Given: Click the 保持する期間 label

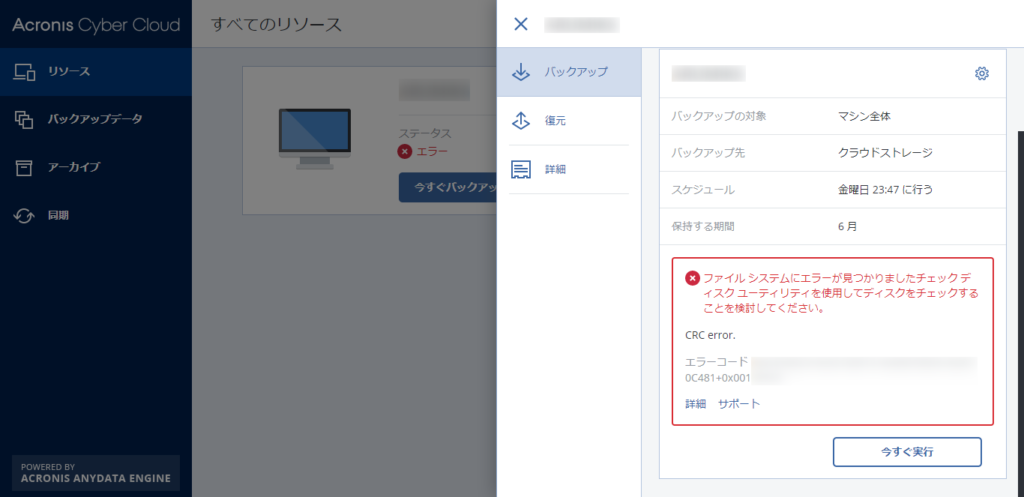Looking at the screenshot, I should (703, 227).
